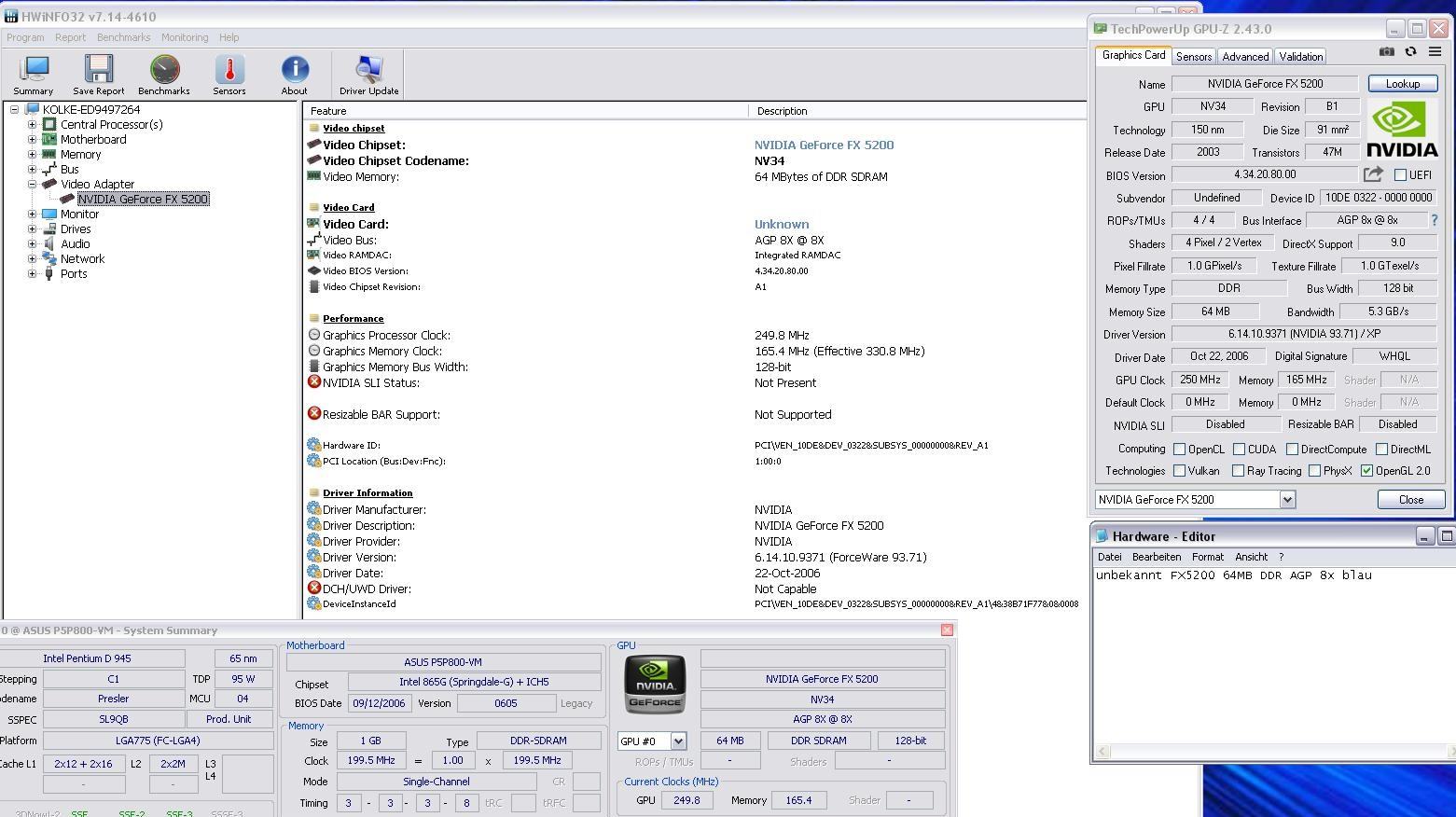Launch the Driver Update icon
This screenshot has width=1456, height=817.
pyautogui.click(x=369, y=75)
